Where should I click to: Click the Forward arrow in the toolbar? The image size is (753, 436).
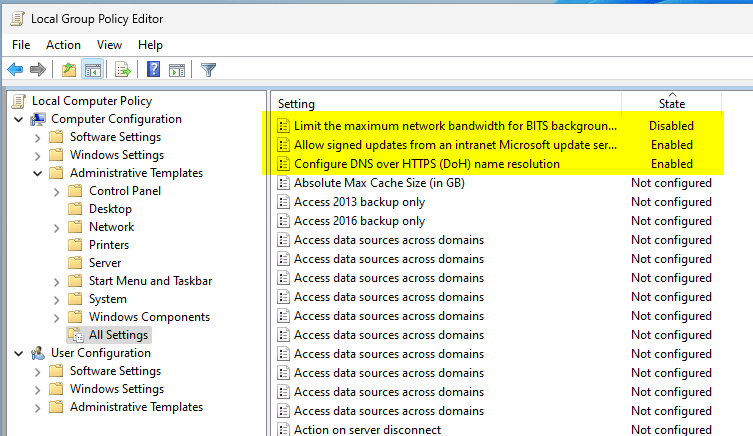38,69
